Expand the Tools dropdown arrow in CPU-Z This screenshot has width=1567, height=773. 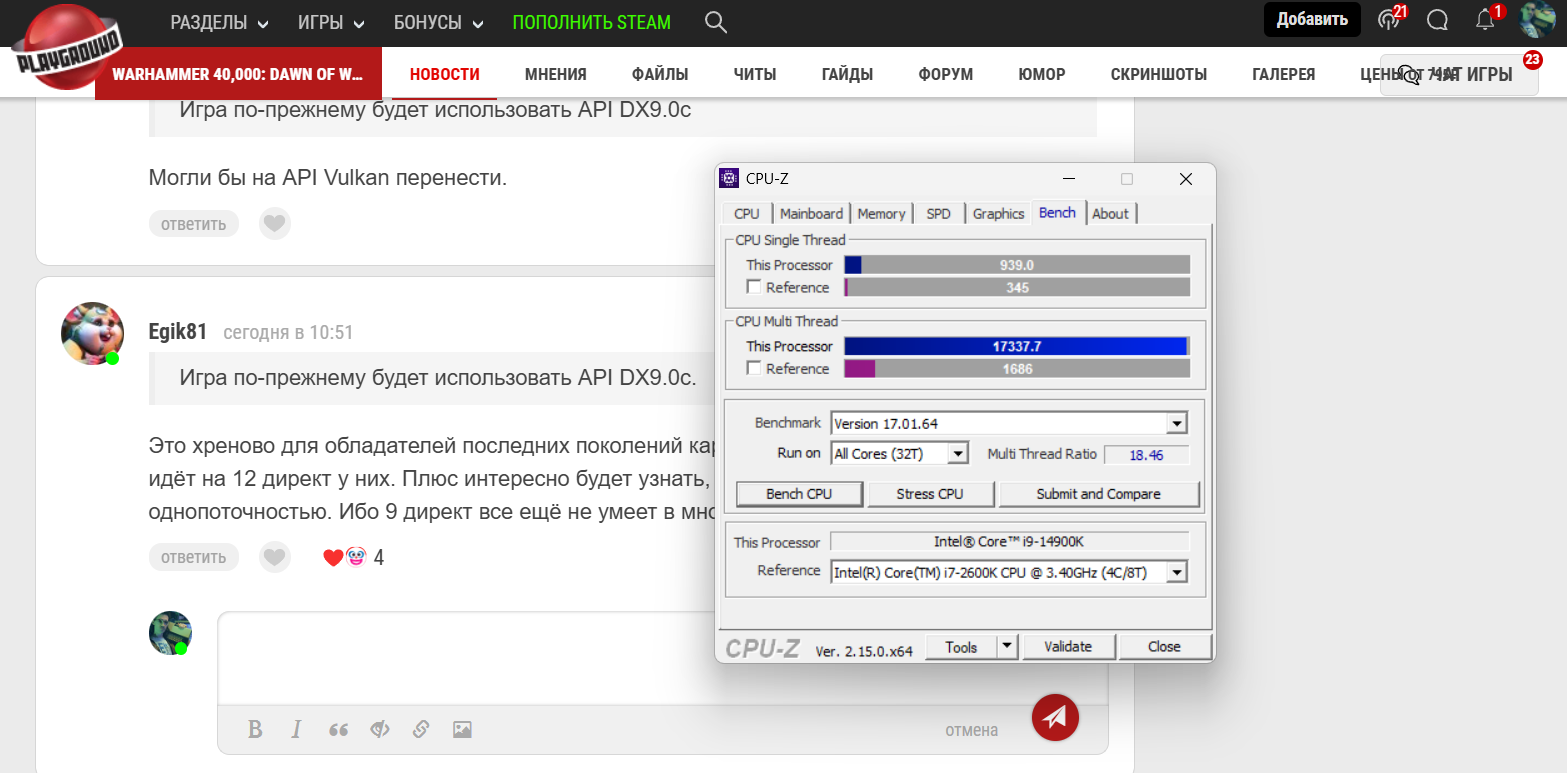1008,647
